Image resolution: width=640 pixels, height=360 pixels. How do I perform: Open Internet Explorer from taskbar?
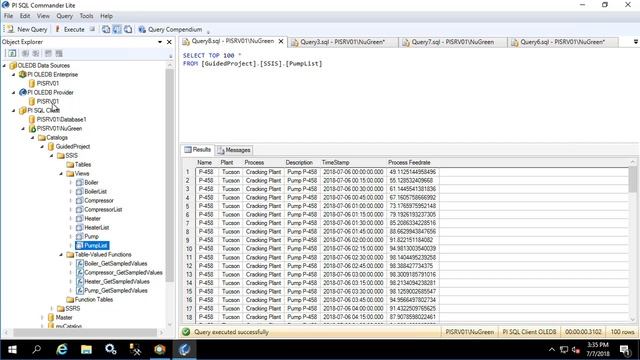62,350
